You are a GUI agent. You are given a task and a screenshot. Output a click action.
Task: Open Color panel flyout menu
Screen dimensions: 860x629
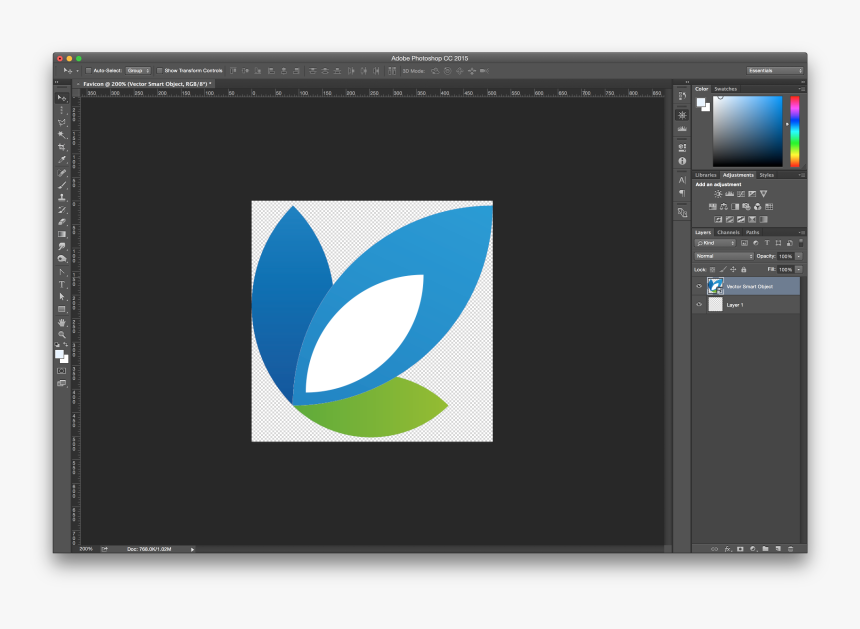tap(801, 89)
